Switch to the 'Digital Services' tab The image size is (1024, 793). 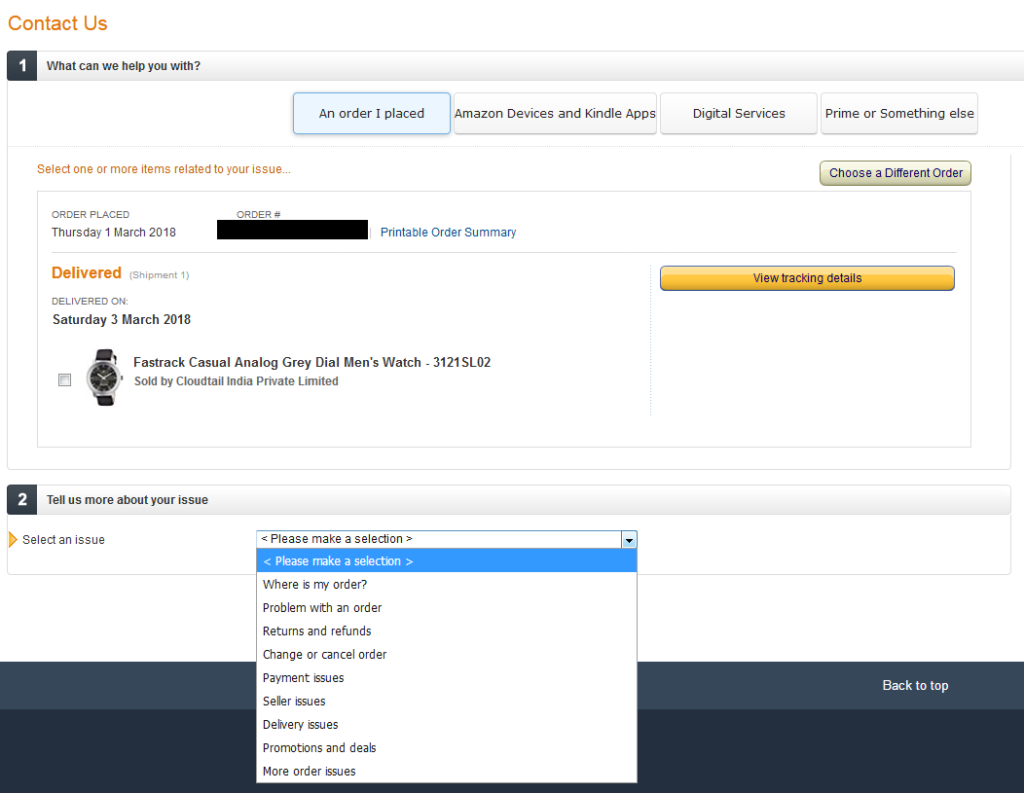click(x=738, y=113)
